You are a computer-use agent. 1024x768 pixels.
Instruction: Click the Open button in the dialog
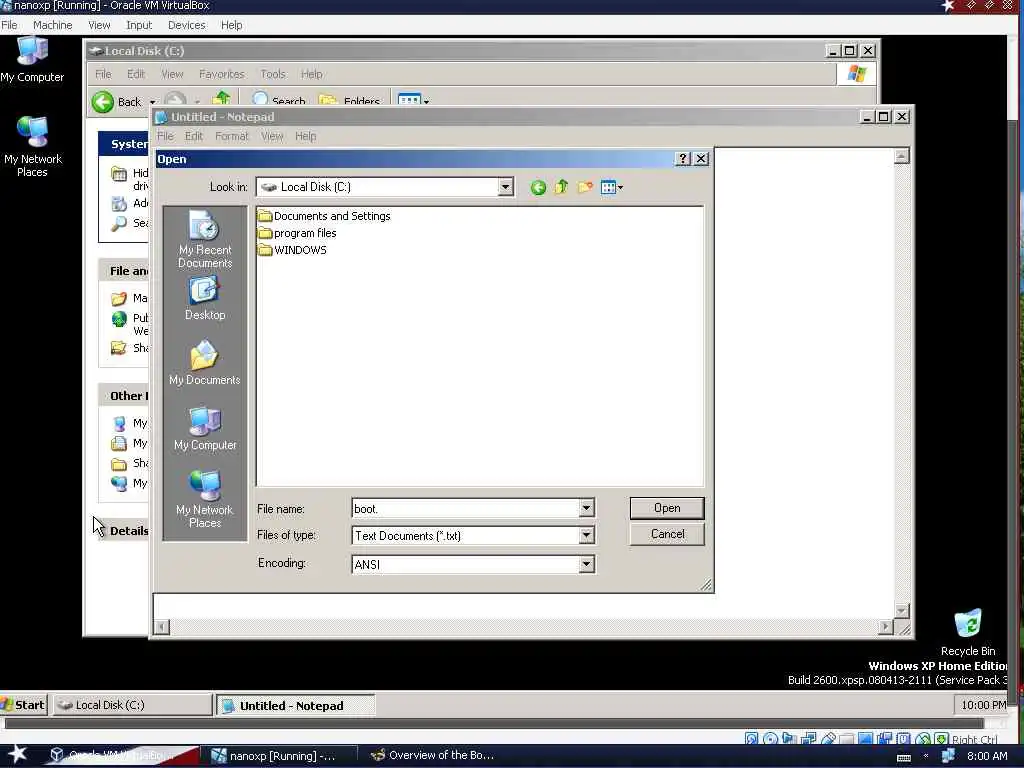tap(667, 508)
